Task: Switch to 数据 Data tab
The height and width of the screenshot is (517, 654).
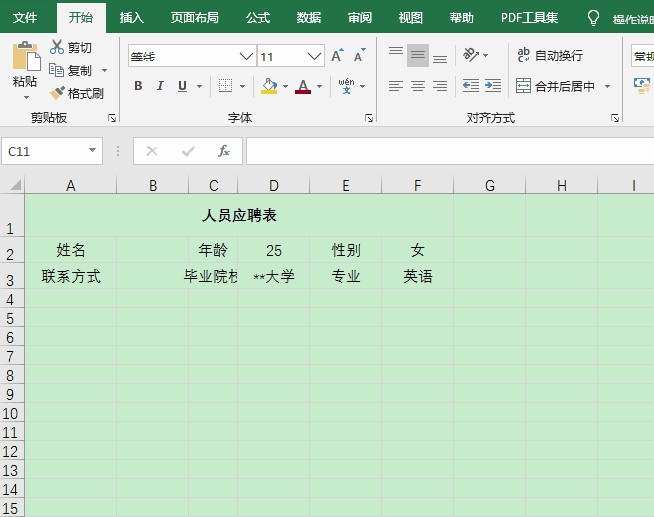Action: [x=309, y=18]
